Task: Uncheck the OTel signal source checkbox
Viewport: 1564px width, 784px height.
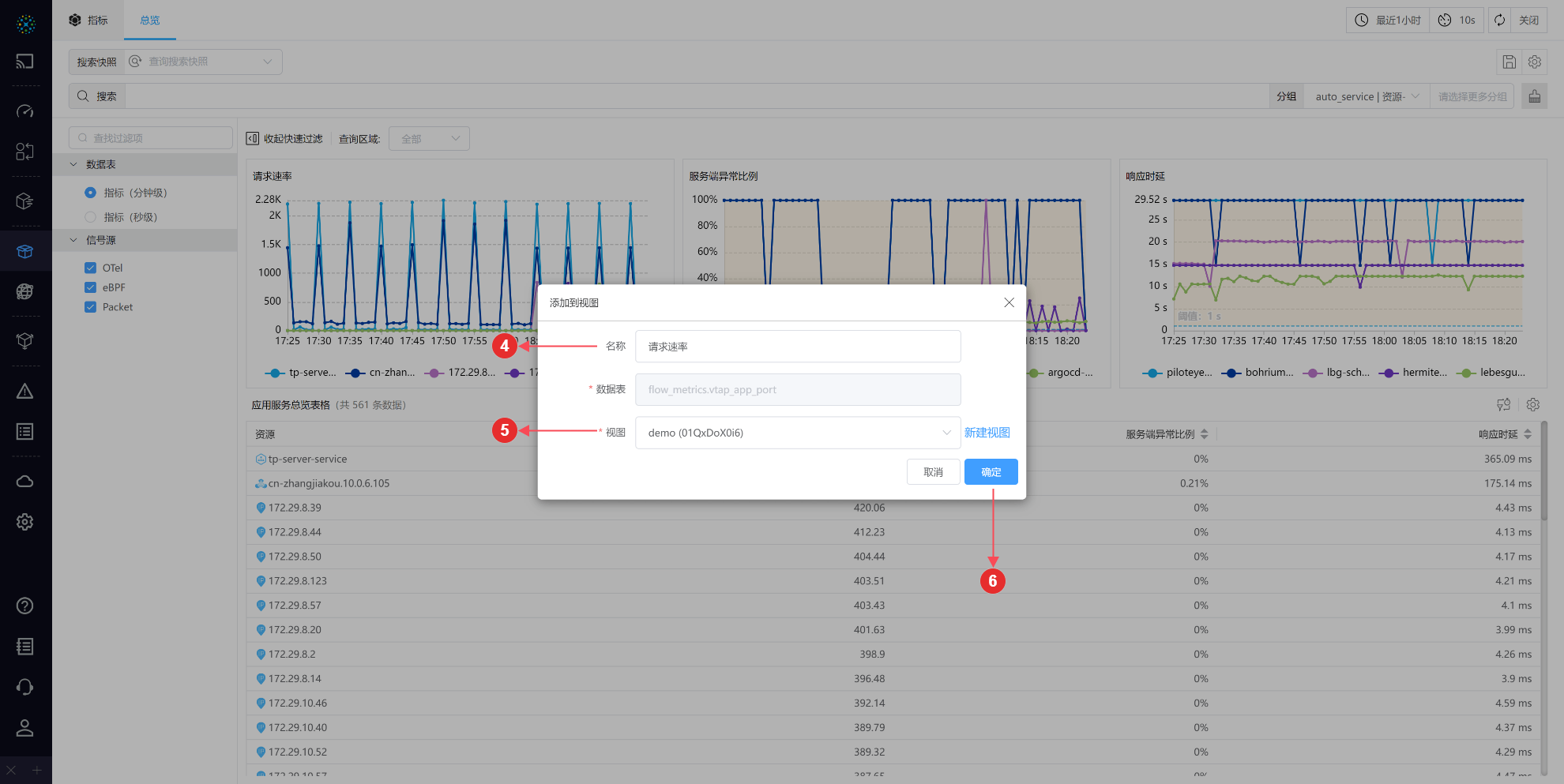Action: point(91,268)
